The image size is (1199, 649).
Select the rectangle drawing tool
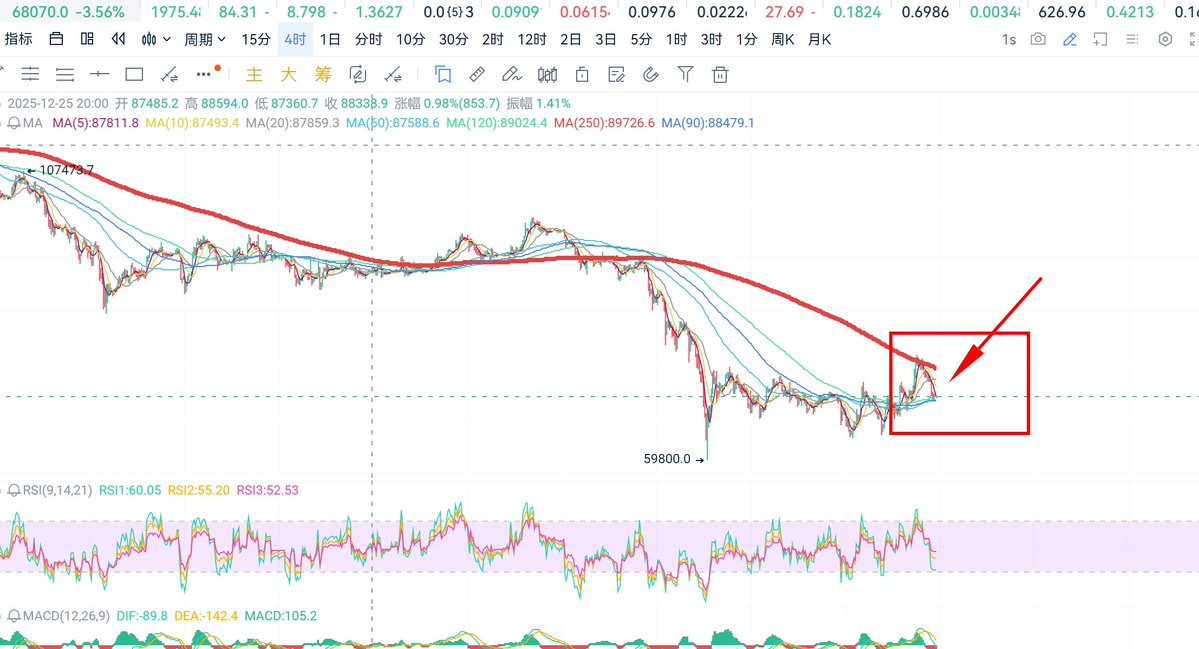point(135,74)
